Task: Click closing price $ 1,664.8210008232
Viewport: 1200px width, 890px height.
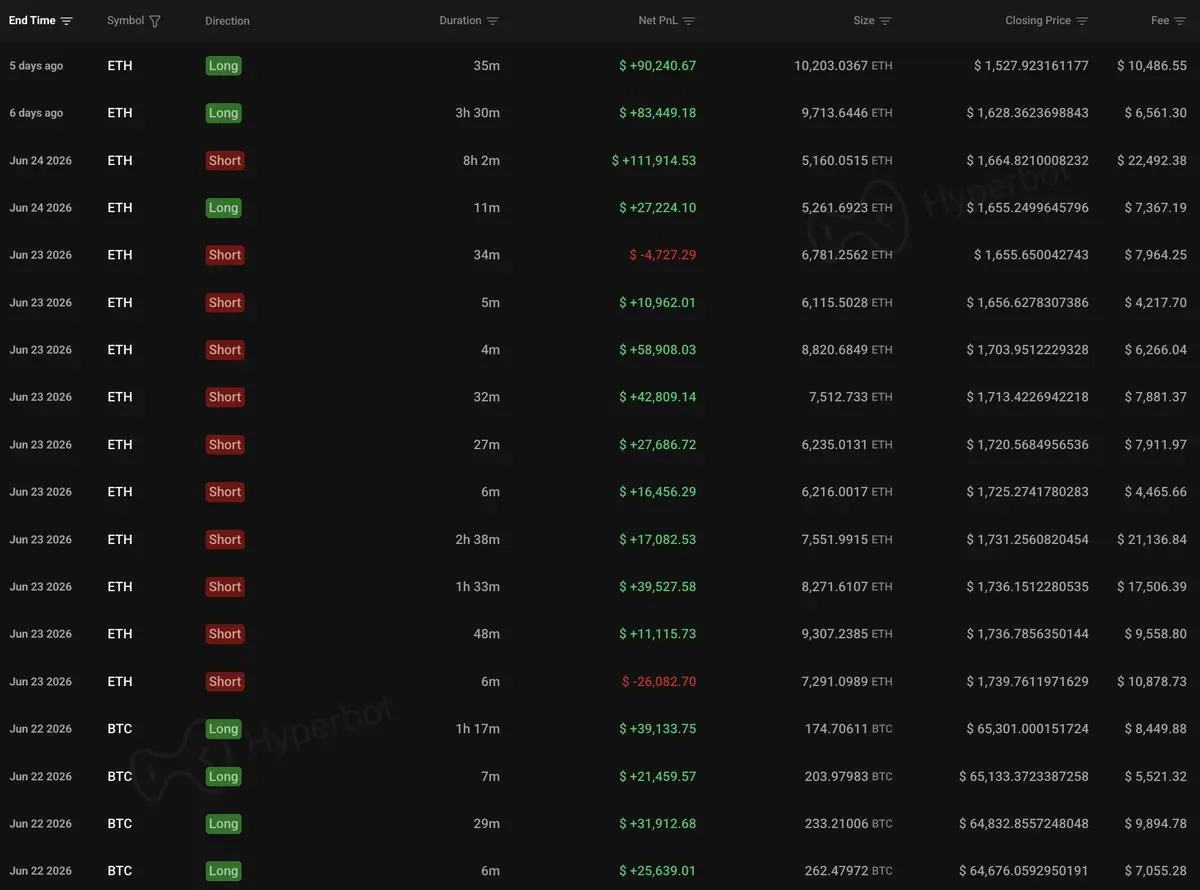Action: pos(1028,160)
